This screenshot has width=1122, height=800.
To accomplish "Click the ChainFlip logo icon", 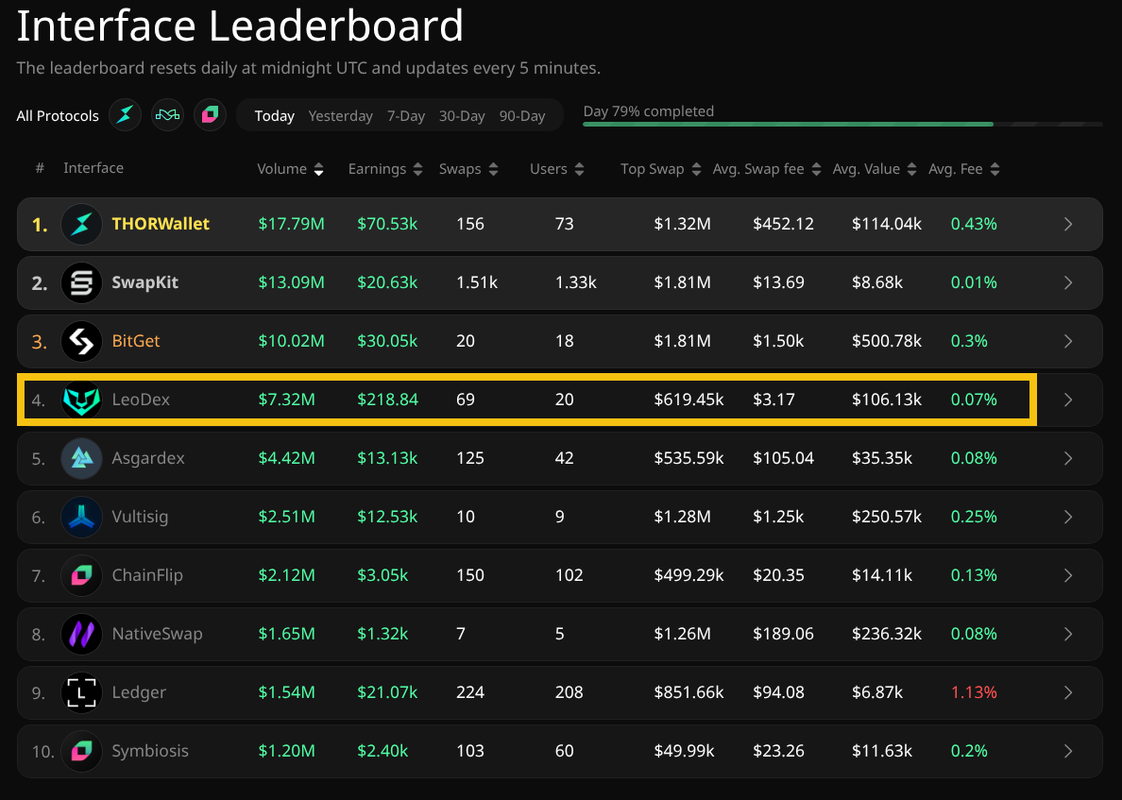I will point(81,575).
